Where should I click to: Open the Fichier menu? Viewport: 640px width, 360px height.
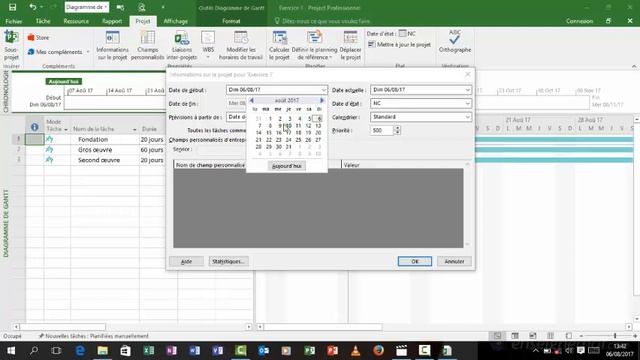point(13,21)
